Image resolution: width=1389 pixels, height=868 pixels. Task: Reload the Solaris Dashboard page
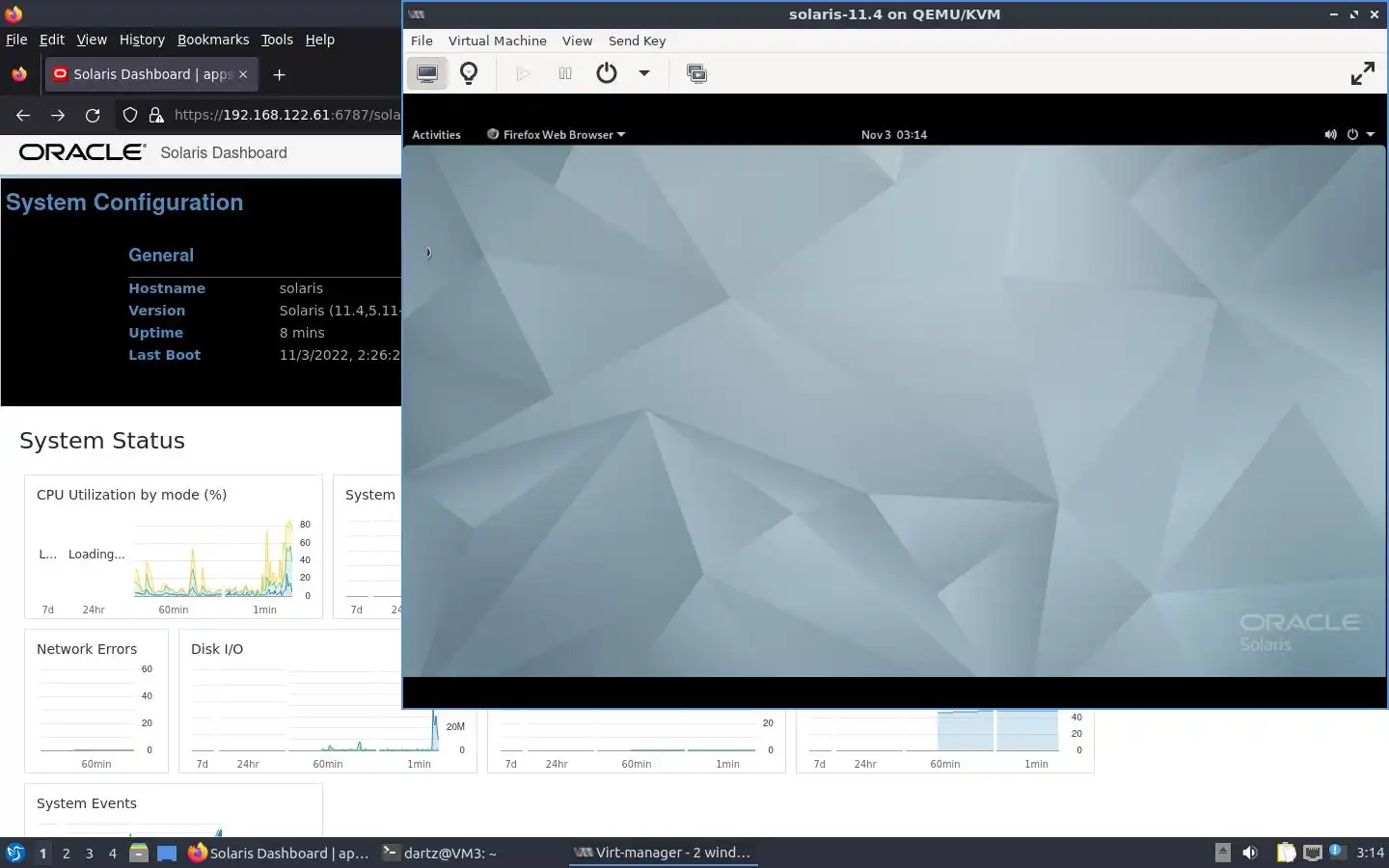click(x=93, y=115)
